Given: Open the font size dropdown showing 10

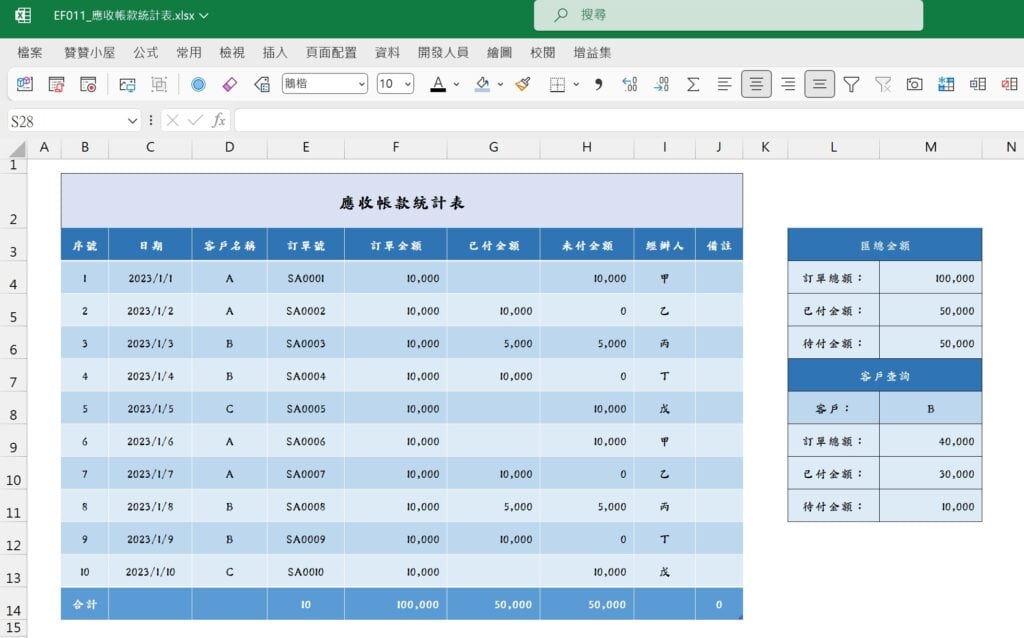Looking at the screenshot, I should click(394, 84).
